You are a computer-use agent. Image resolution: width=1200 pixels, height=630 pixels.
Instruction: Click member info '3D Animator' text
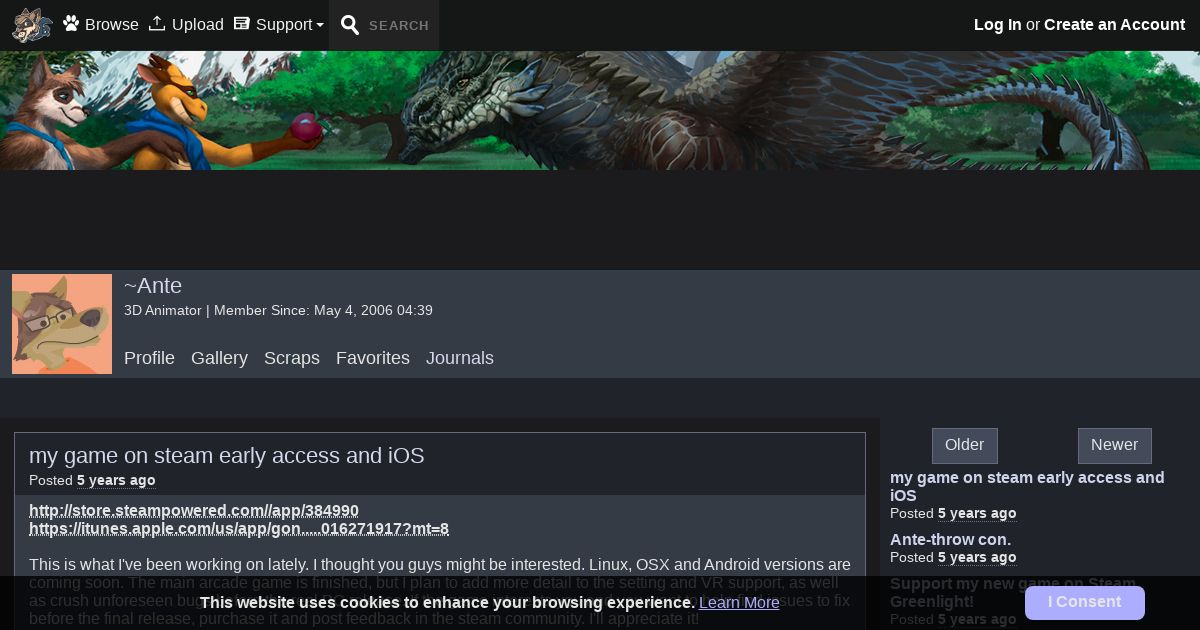coord(163,311)
